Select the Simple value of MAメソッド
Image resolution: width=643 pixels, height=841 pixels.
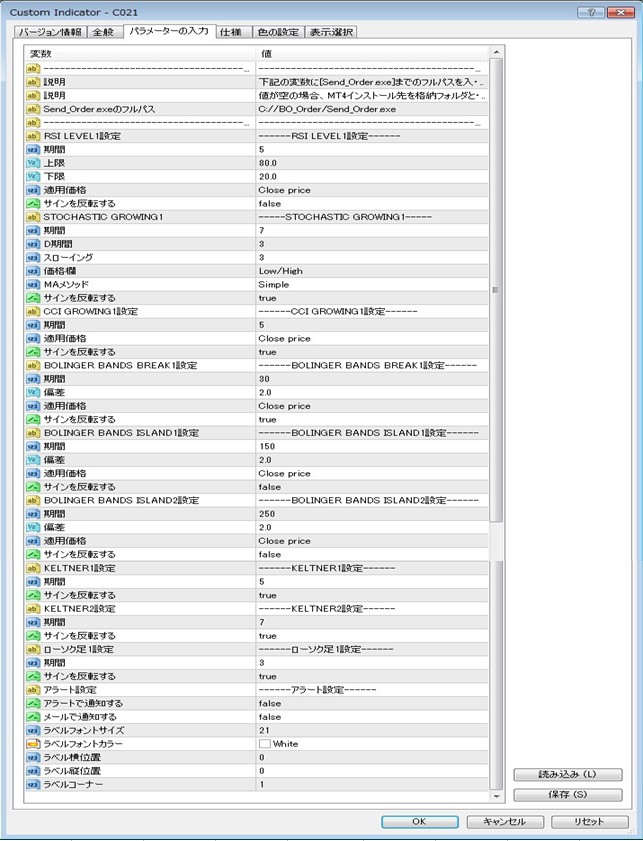pyautogui.click(x=274, y=284)
